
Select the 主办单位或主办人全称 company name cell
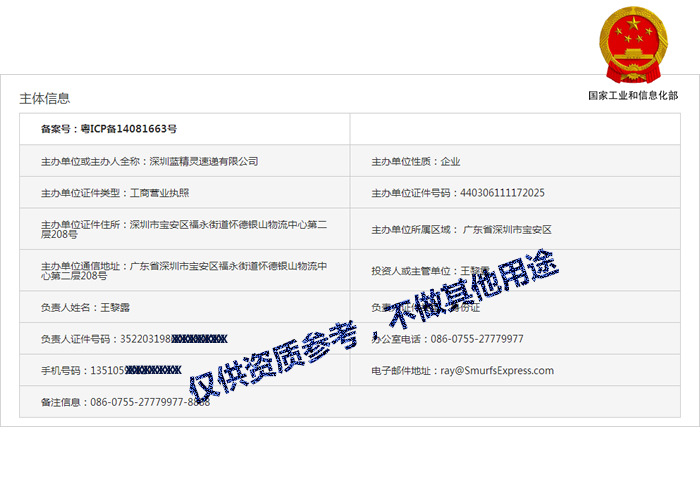click(150, 161)
